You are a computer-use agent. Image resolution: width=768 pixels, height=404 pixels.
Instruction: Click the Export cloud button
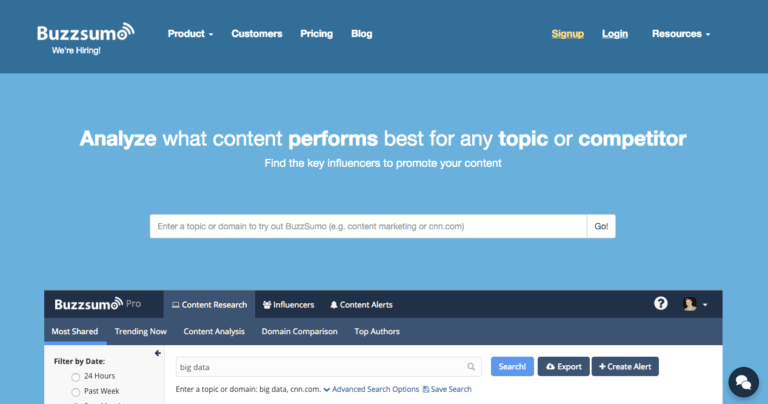563,367
